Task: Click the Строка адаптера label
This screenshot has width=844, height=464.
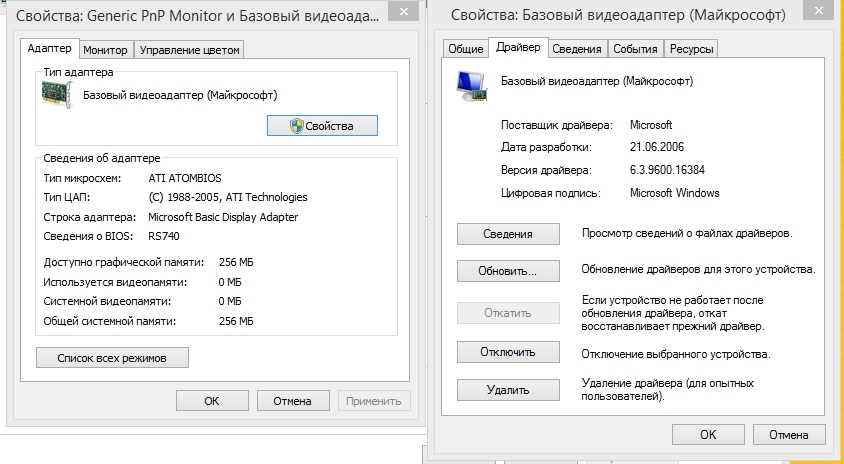Action: pyautogui.click(x=89, y=217)
